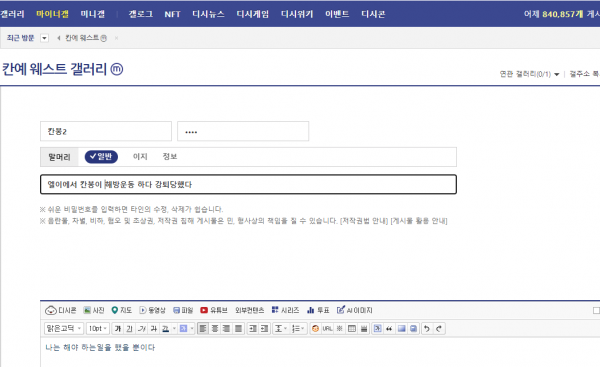600x367 pixels.
Task: Add a poll with 투표
Action: pos(318,310)
